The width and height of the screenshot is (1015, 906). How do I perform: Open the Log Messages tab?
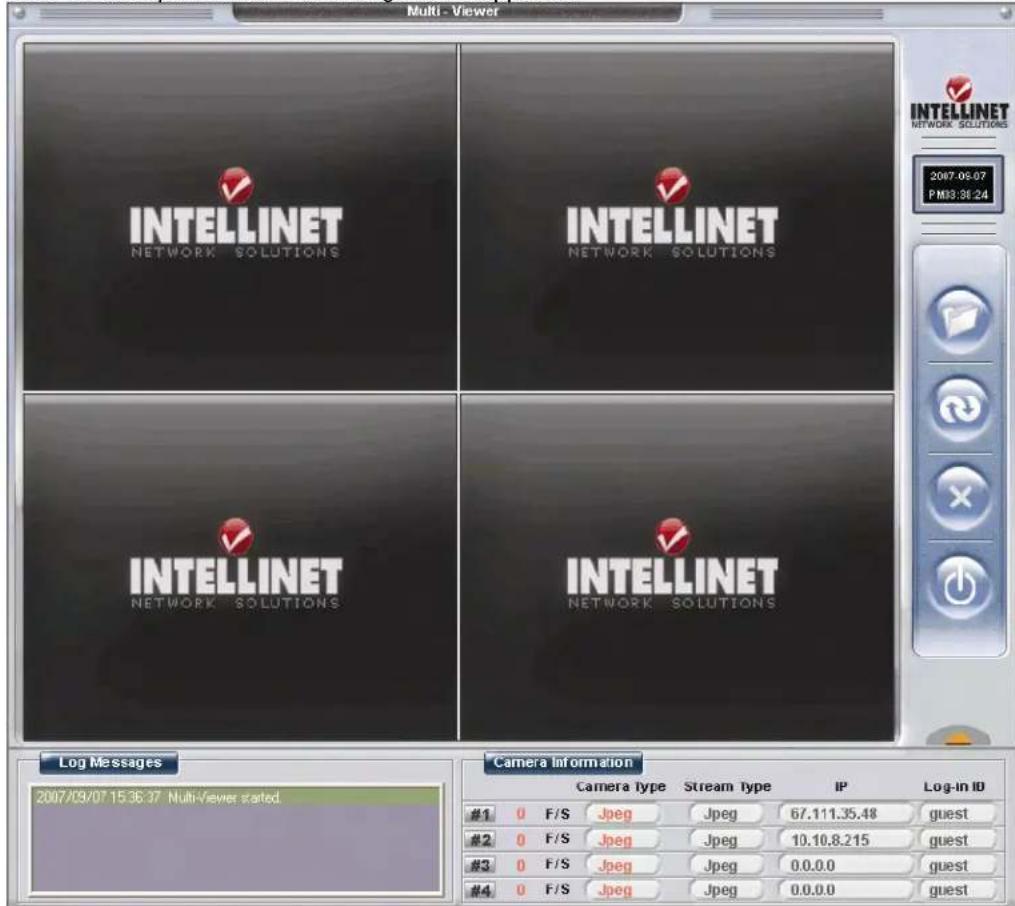(109, 762)
